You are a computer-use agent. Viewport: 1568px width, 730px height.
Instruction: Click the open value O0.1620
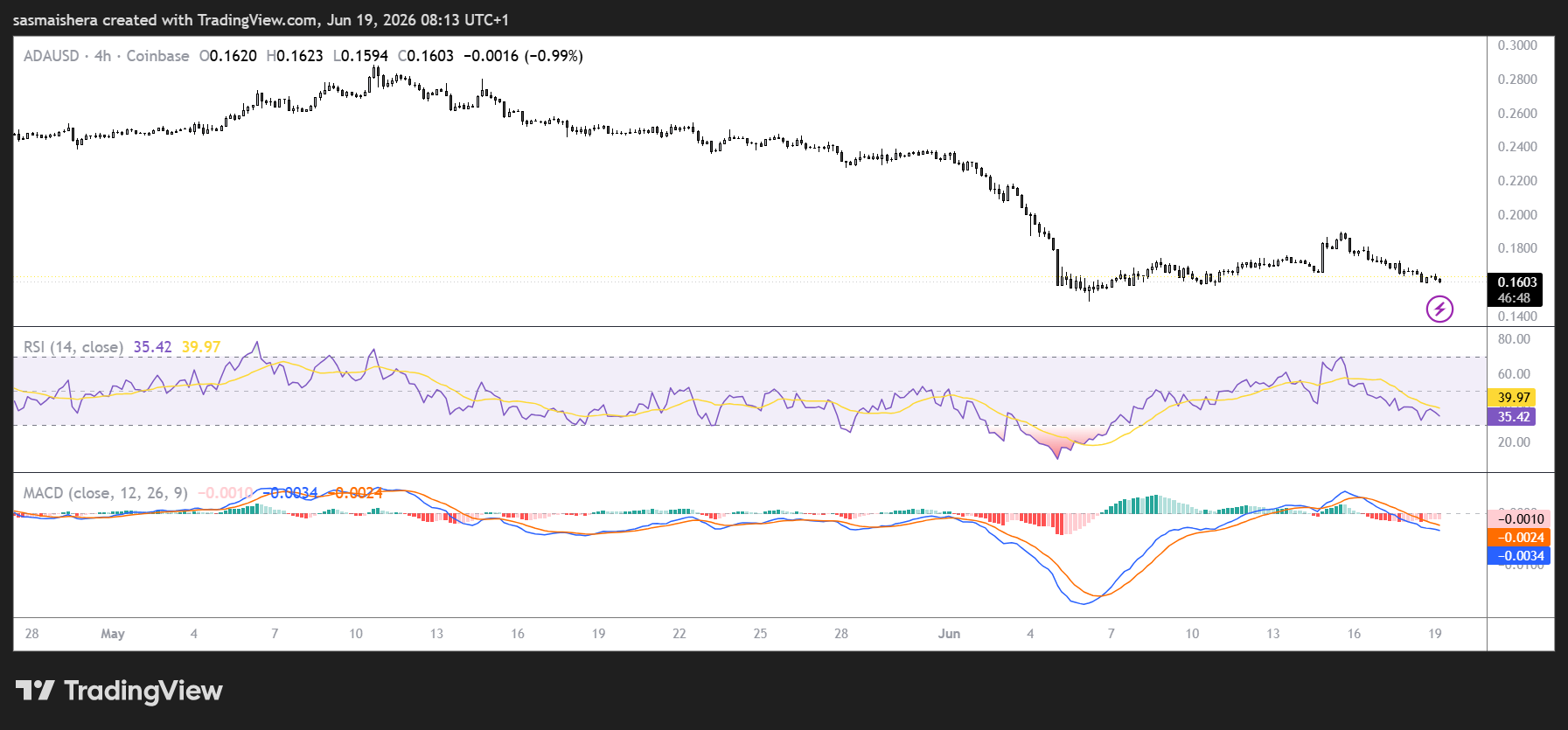coord(228,56)
